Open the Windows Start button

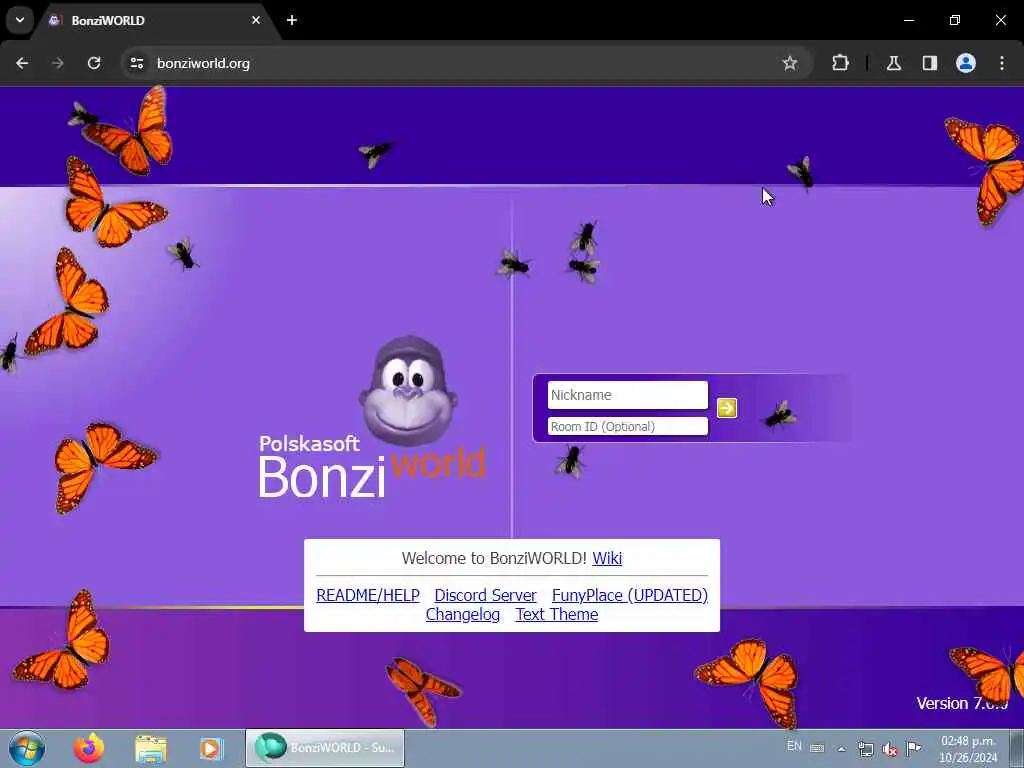[27, 748]
